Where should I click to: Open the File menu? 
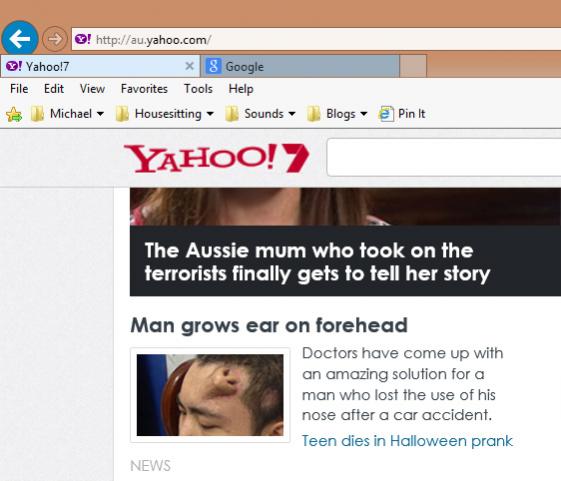point(19,89)
